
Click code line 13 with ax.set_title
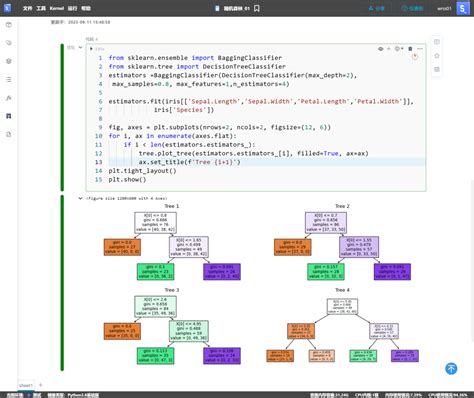click(x=189, y=162)
